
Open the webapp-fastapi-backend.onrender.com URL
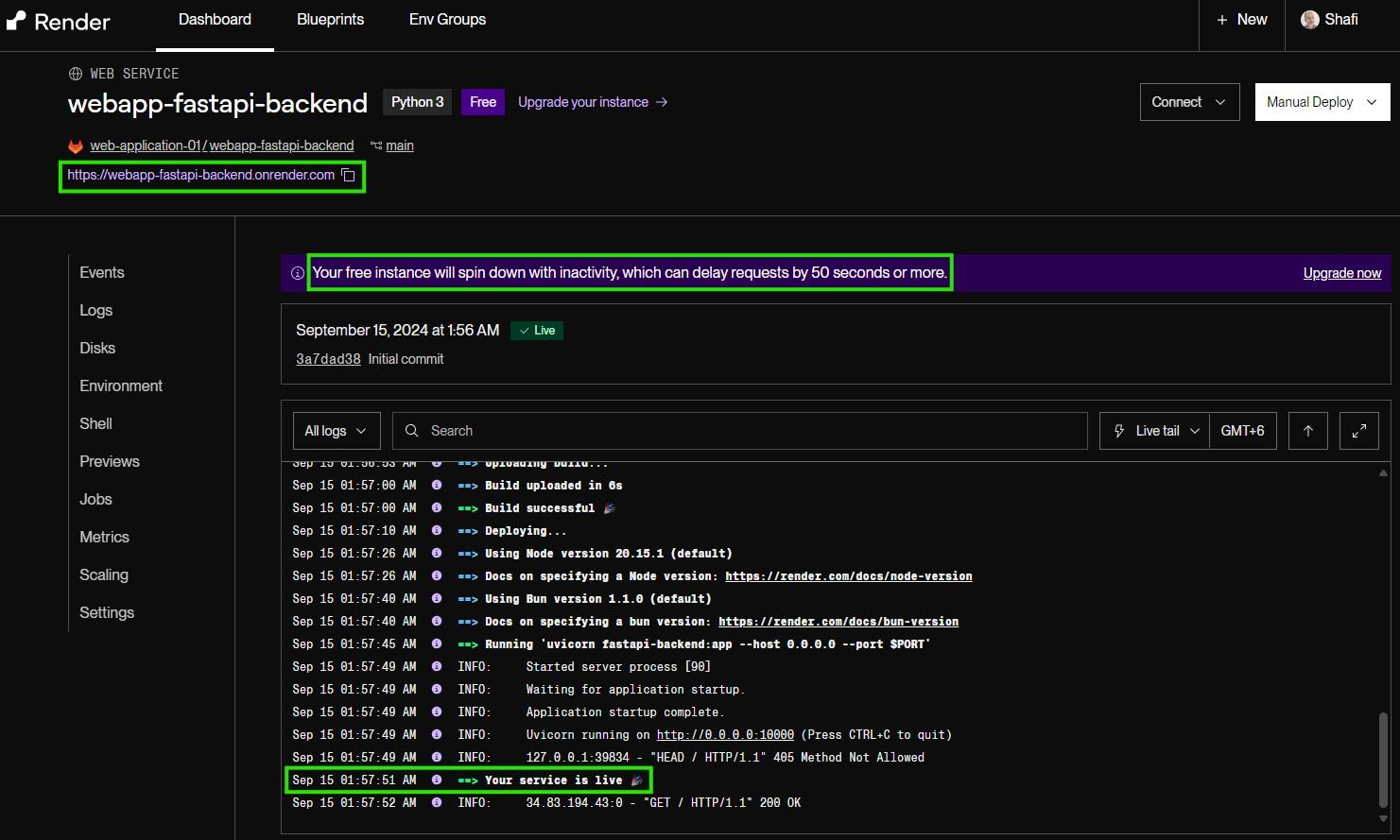point(200,175)
